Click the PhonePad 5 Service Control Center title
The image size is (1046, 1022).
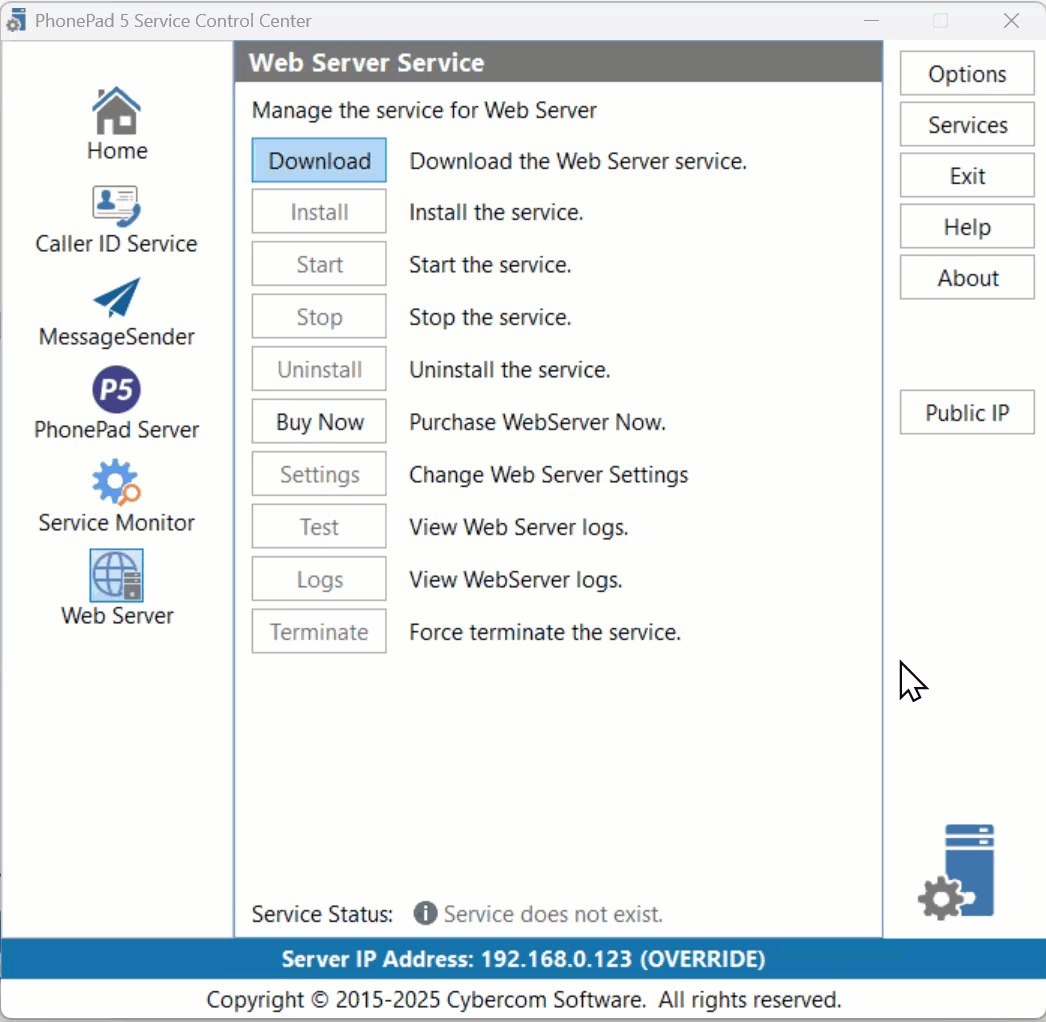pyautogui.click(x=173, y=21)
